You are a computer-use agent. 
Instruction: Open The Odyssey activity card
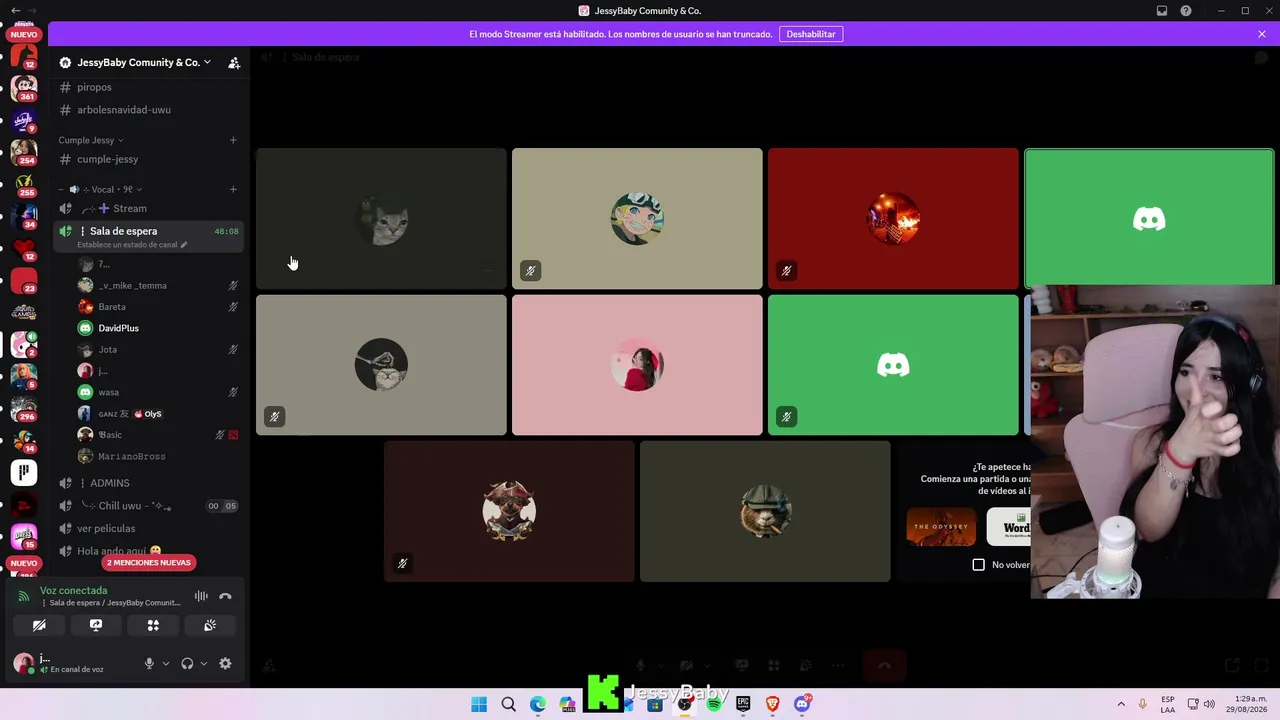tap(941, 527)
